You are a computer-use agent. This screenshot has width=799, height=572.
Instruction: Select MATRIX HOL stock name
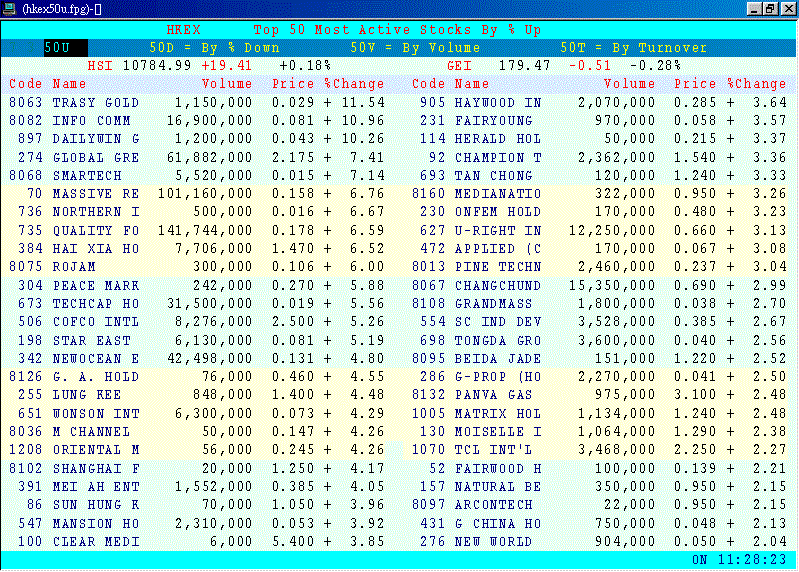[x=498, y=414]
